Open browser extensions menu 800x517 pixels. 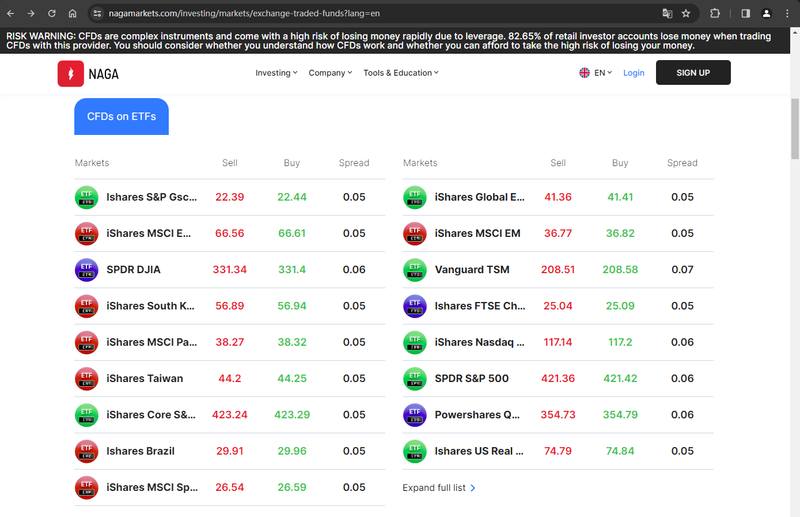715,13
